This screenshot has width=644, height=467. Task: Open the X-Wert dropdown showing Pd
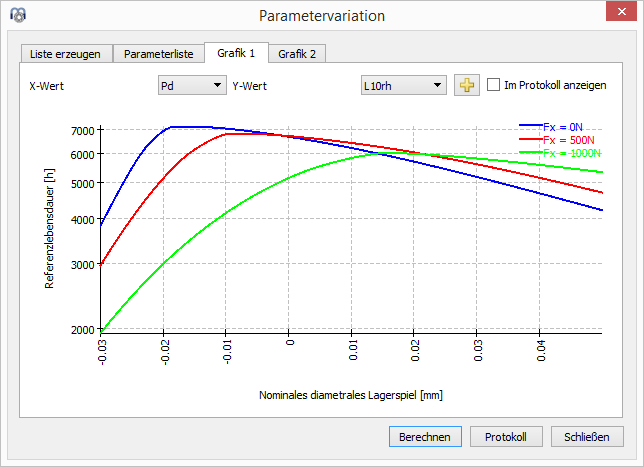click(x=192, y=85)
